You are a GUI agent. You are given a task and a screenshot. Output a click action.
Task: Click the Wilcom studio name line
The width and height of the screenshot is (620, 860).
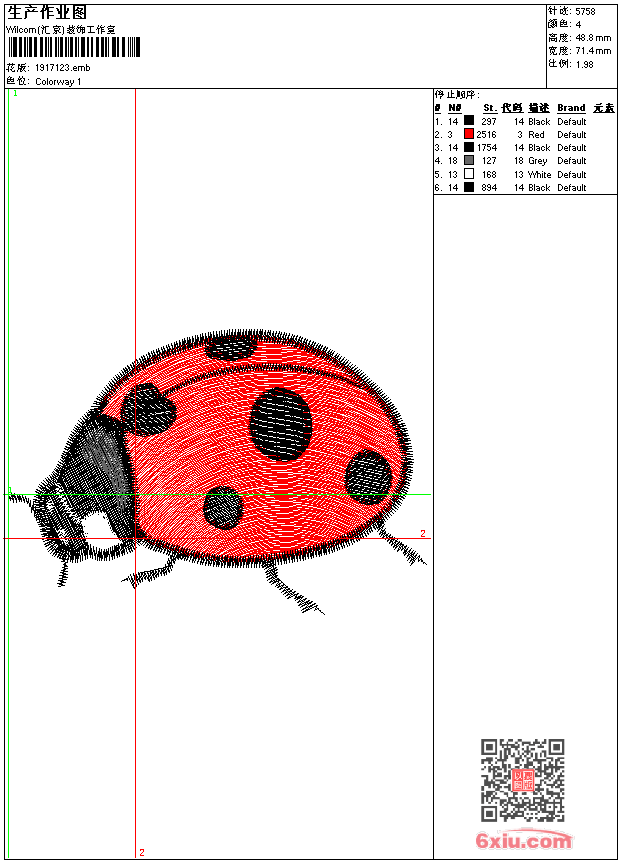pos(61,30)
